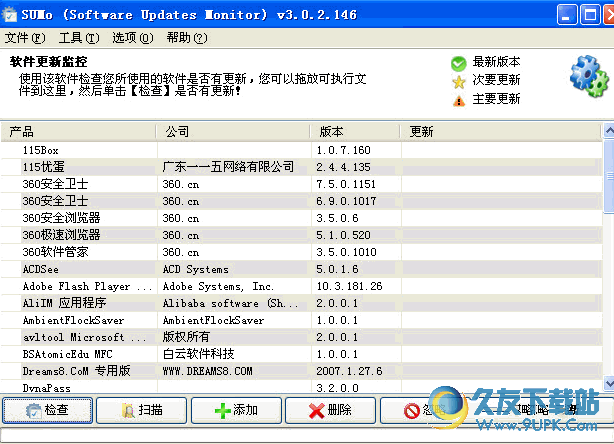Screen dimensions: 614x444
Task: Click company cell ACD Systems
Action: (x=195, y=269)
